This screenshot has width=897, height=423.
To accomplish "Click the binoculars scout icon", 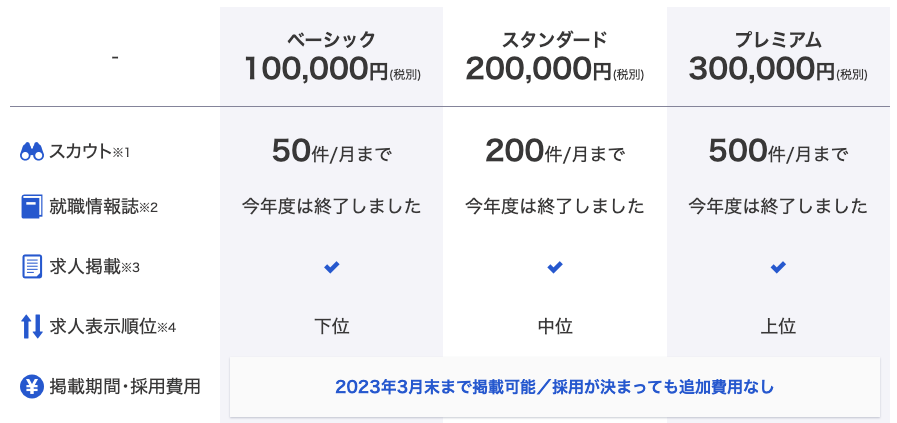I will [x=32, y=152].
